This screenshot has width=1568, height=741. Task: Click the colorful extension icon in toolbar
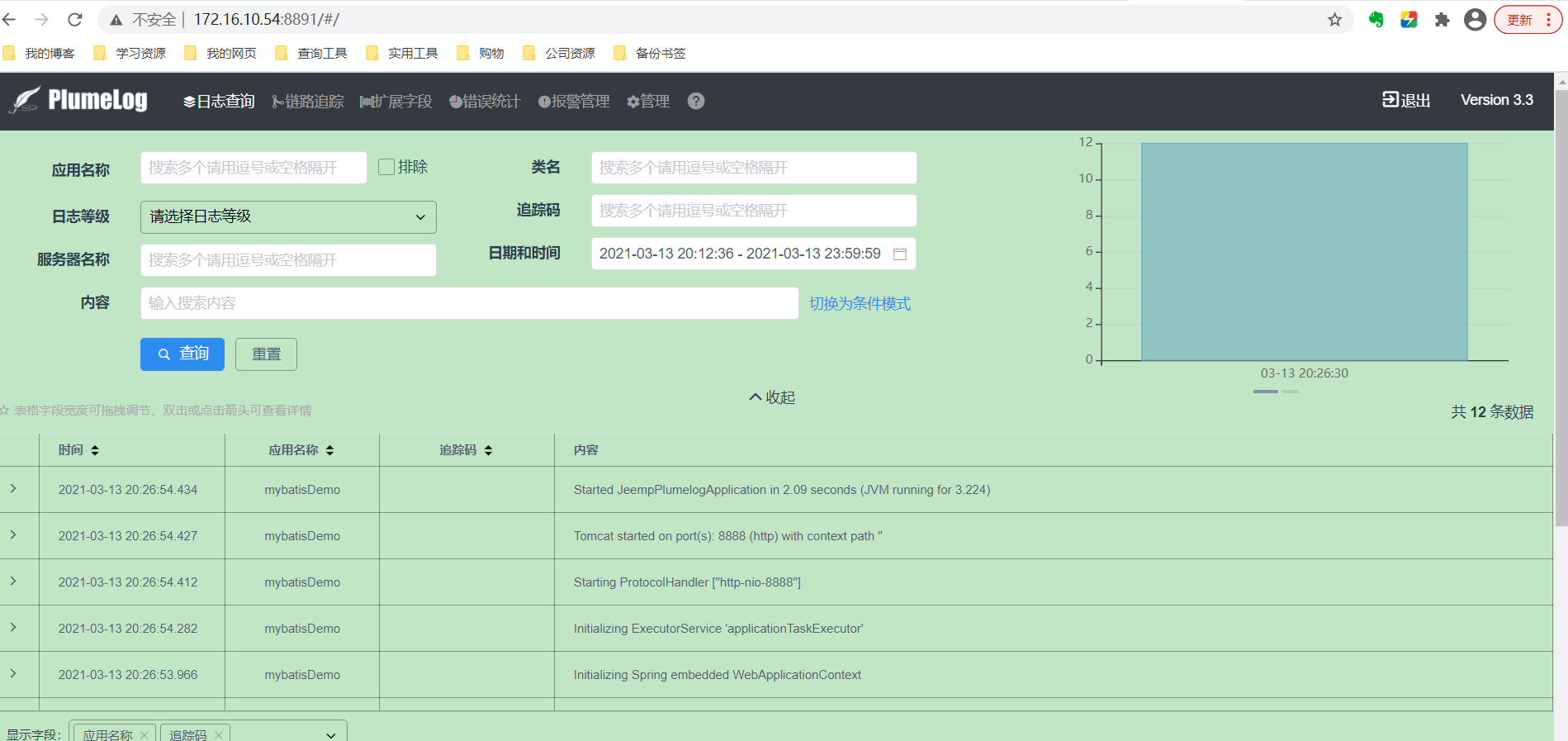1409,20
